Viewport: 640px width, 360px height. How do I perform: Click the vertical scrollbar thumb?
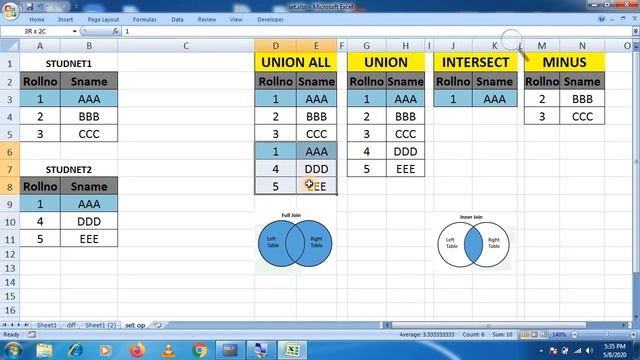pyautogui.click(x=636, y=163)
